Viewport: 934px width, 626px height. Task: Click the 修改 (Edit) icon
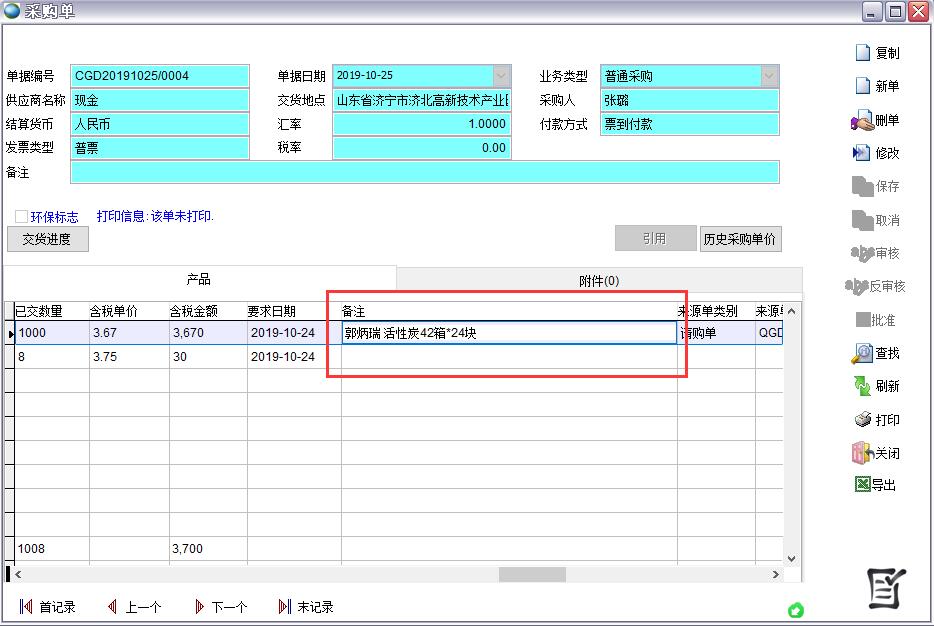coord(862,153)
